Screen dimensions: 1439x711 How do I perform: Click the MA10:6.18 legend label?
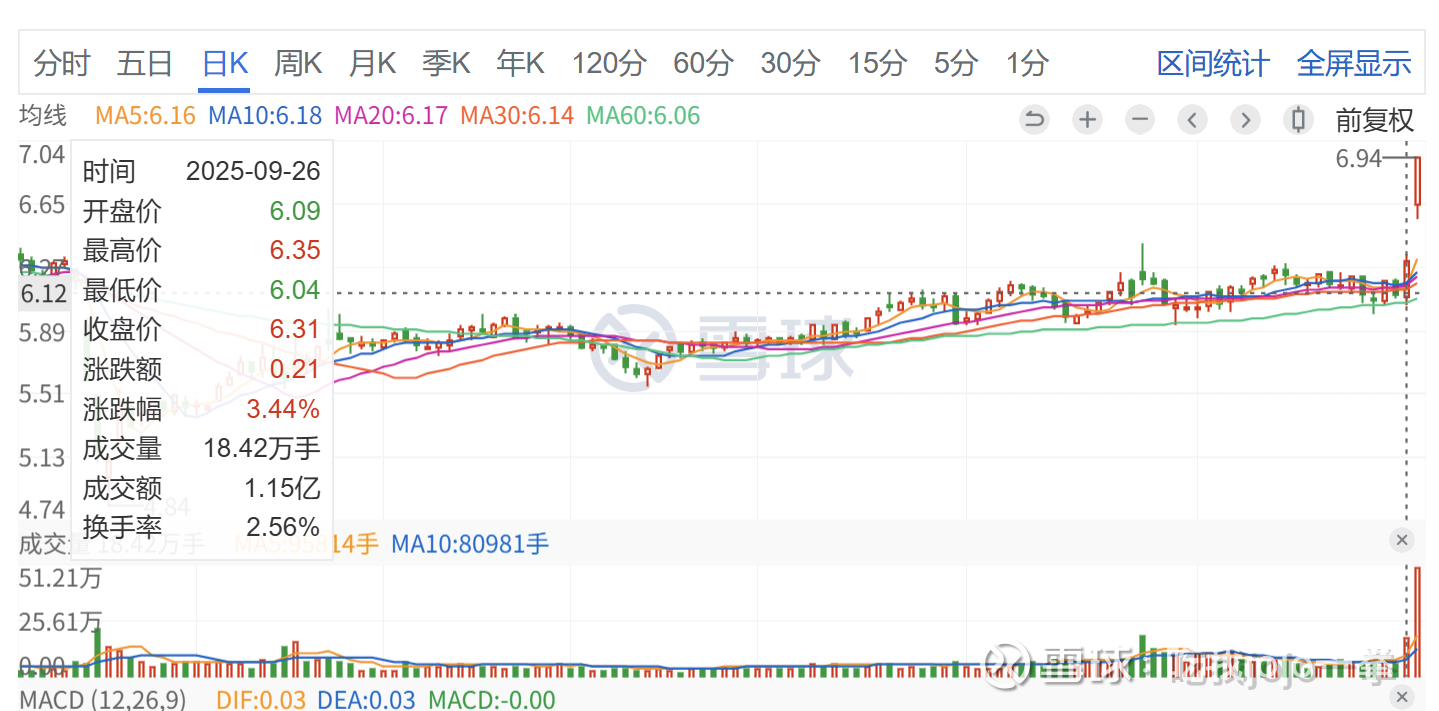coord(265,116)
